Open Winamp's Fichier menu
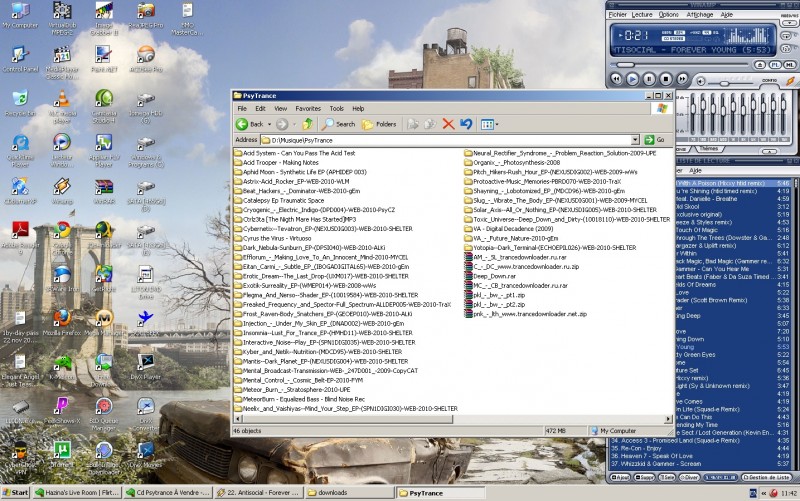Image resolution: width=800 pixels, height=501 pixels. pyautogui.click(x=617, y=15)
